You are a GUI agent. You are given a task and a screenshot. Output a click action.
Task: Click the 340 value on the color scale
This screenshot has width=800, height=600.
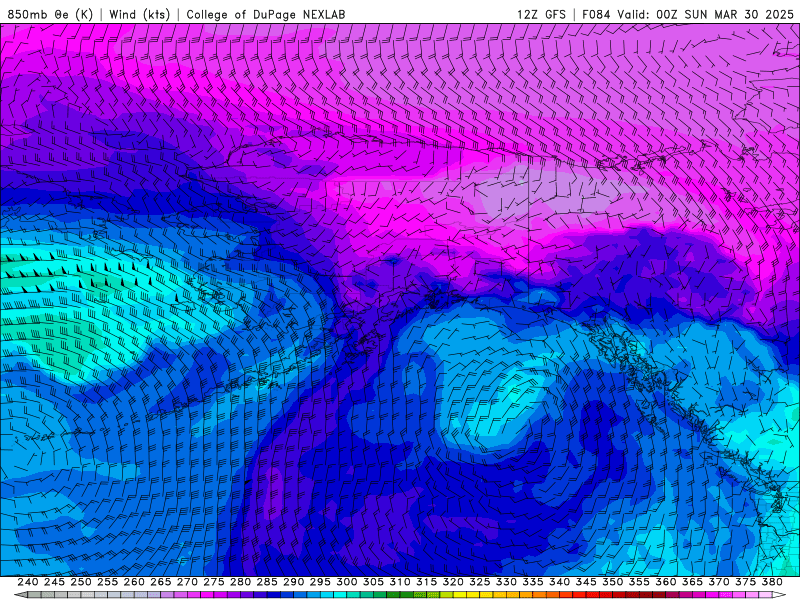pyautogui.click(x=559, y=582)
